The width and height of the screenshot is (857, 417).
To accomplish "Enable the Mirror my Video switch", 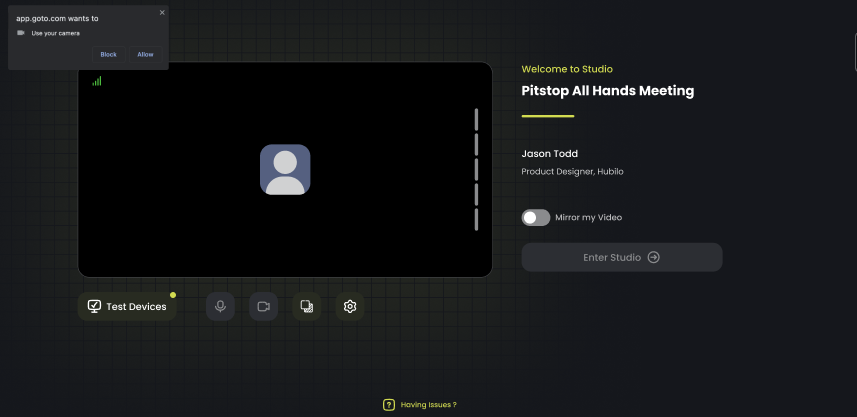I will click(x=536, y=218).
